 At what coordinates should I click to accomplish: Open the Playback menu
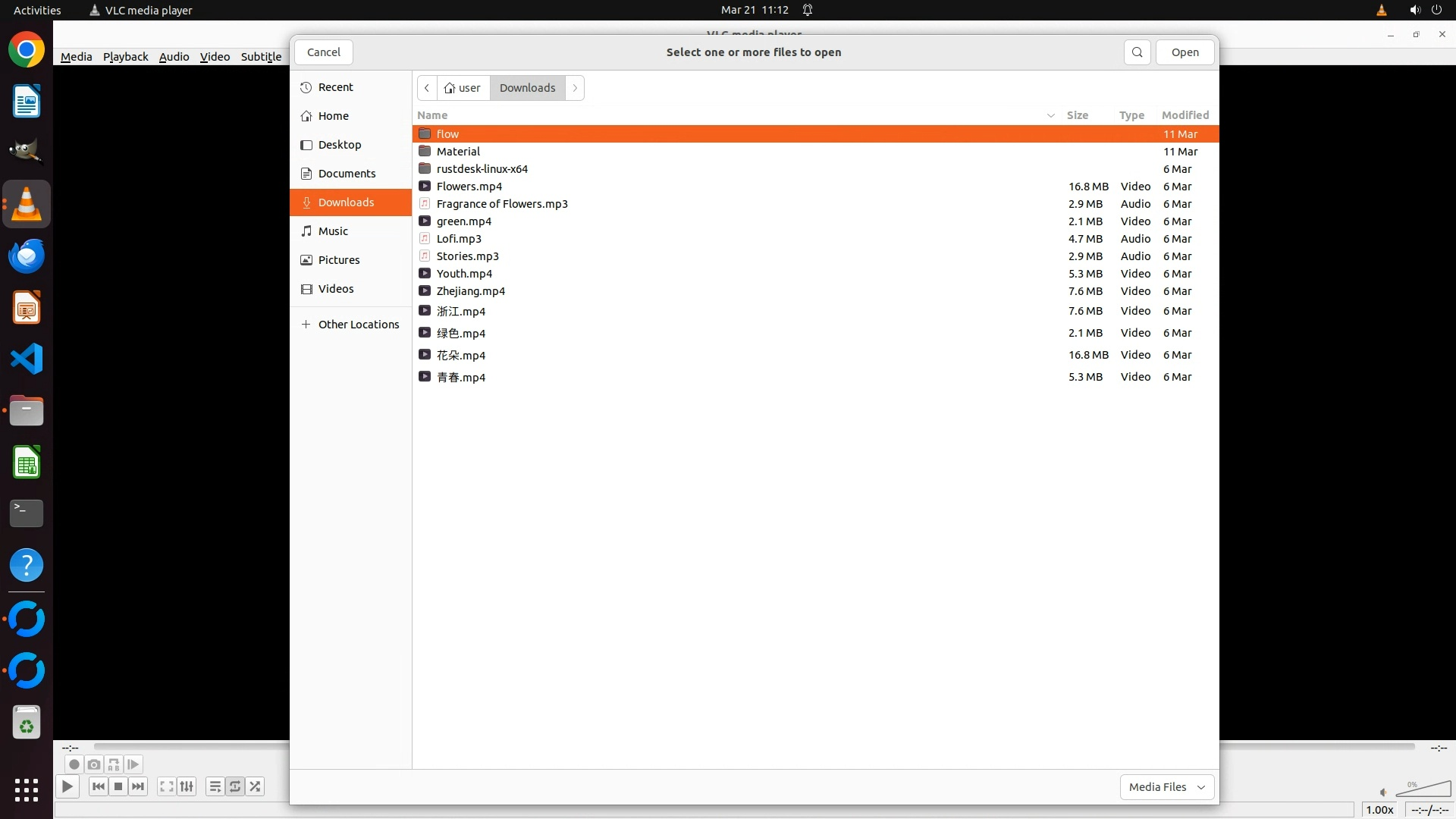[125, 57]
